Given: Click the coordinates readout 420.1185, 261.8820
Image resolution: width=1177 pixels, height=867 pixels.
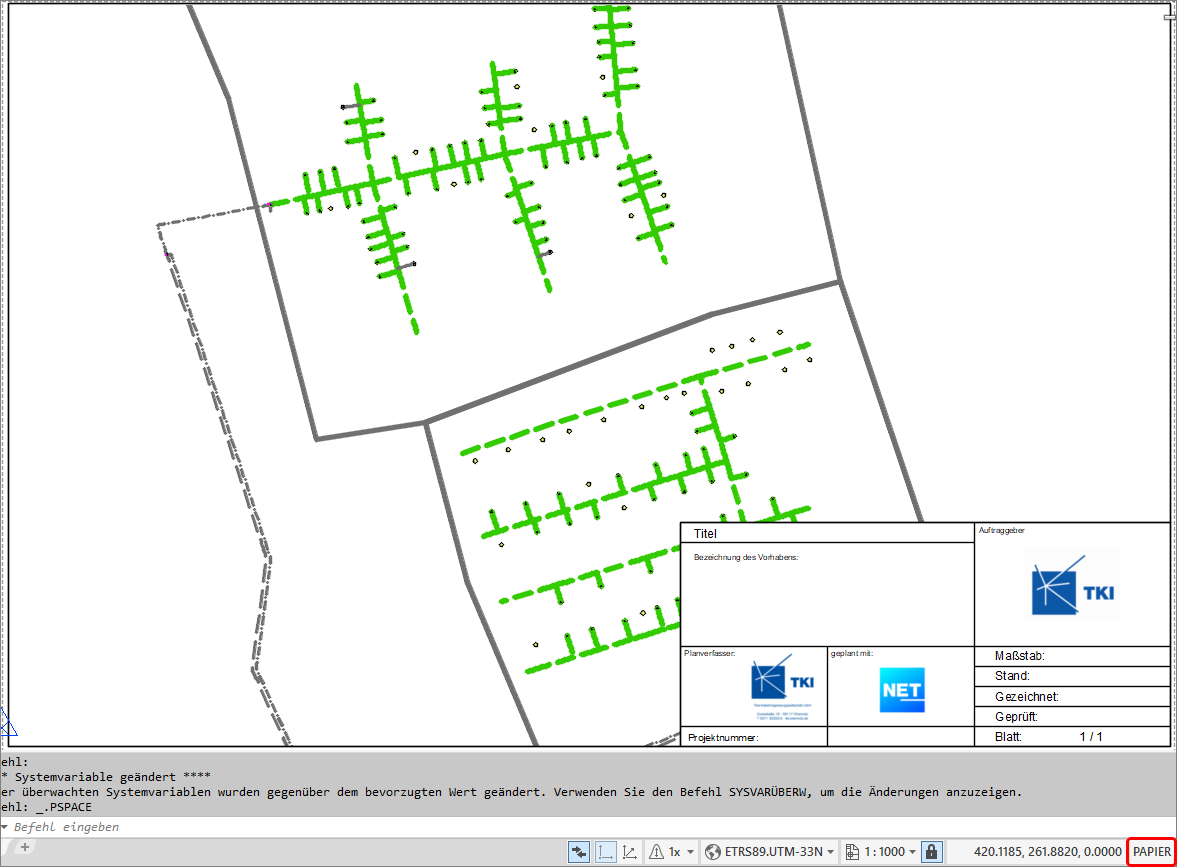Looking at the screenshot, I should 1048,852.
